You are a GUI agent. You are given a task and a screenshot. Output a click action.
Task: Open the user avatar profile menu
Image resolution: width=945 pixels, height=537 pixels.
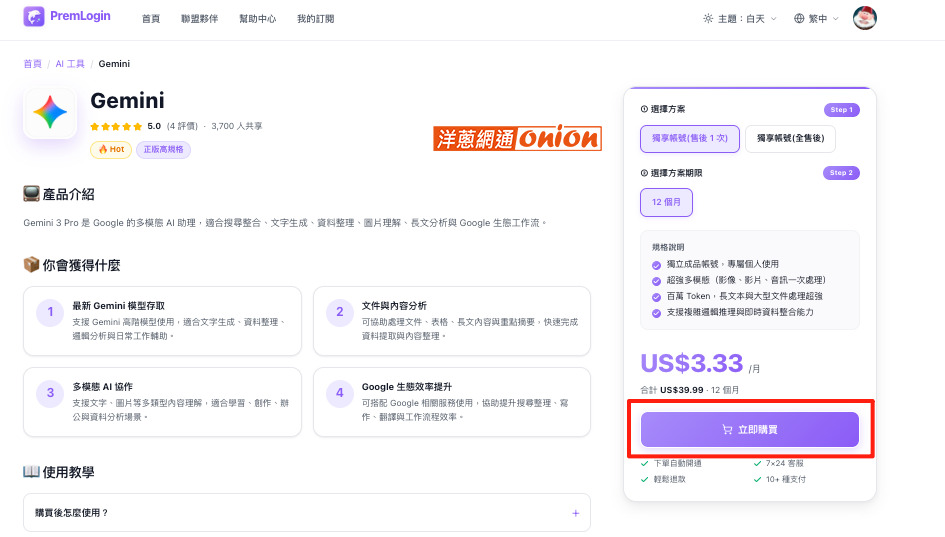[x=864, y=18]
